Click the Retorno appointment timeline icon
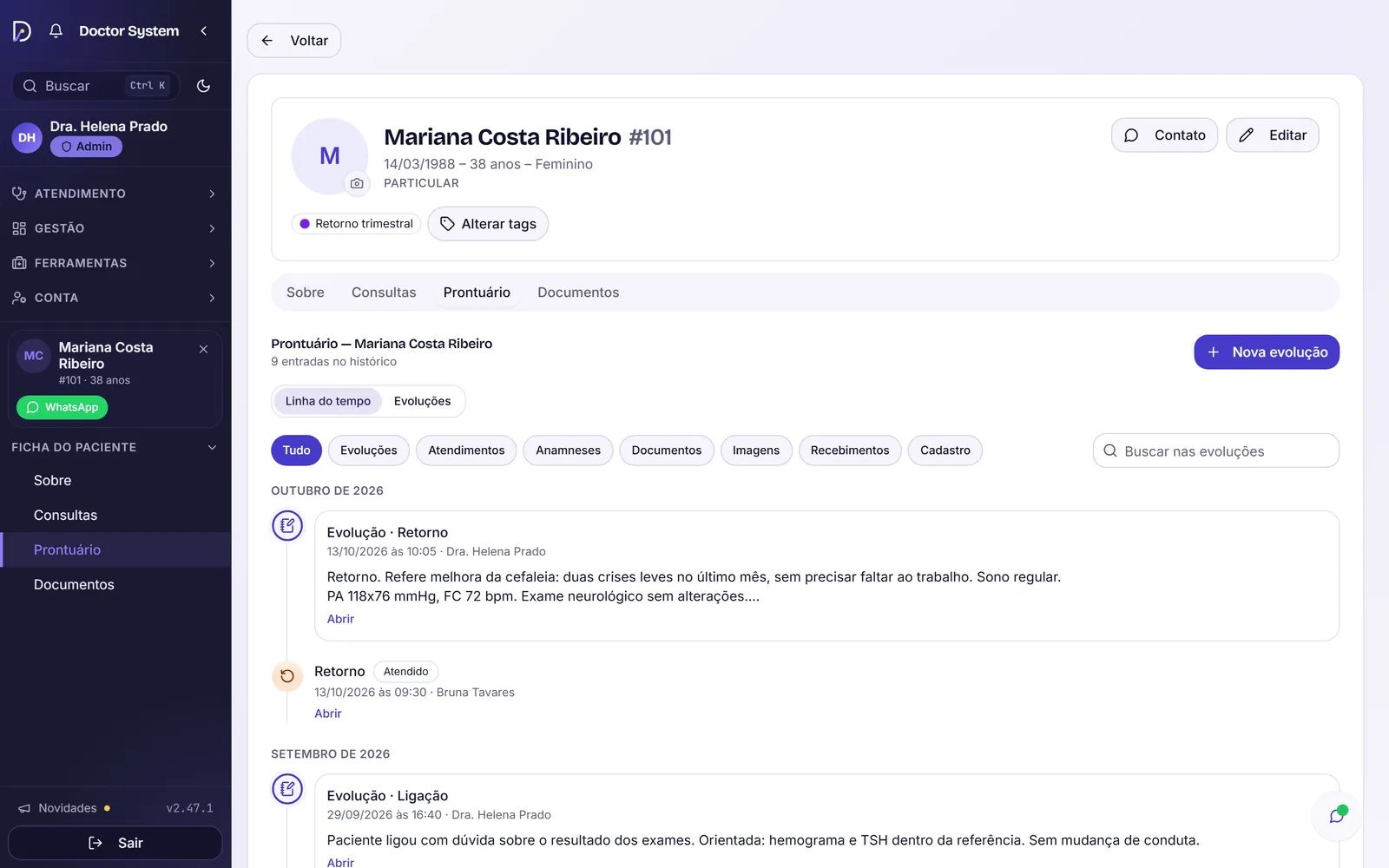Image resolution: width=1389 pixels, height=868 pixels. (287, 676)
